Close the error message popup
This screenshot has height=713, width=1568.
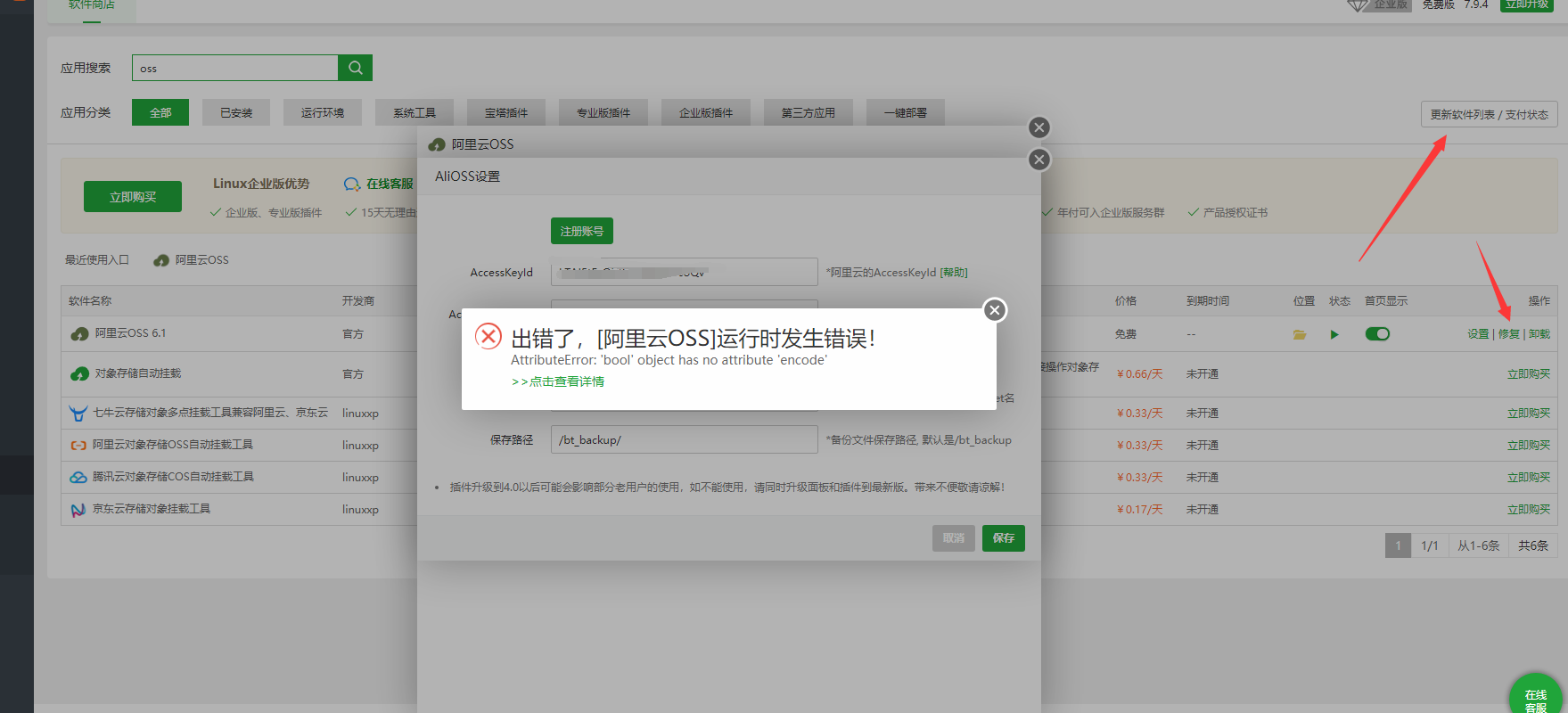click(x=995, y=309)
